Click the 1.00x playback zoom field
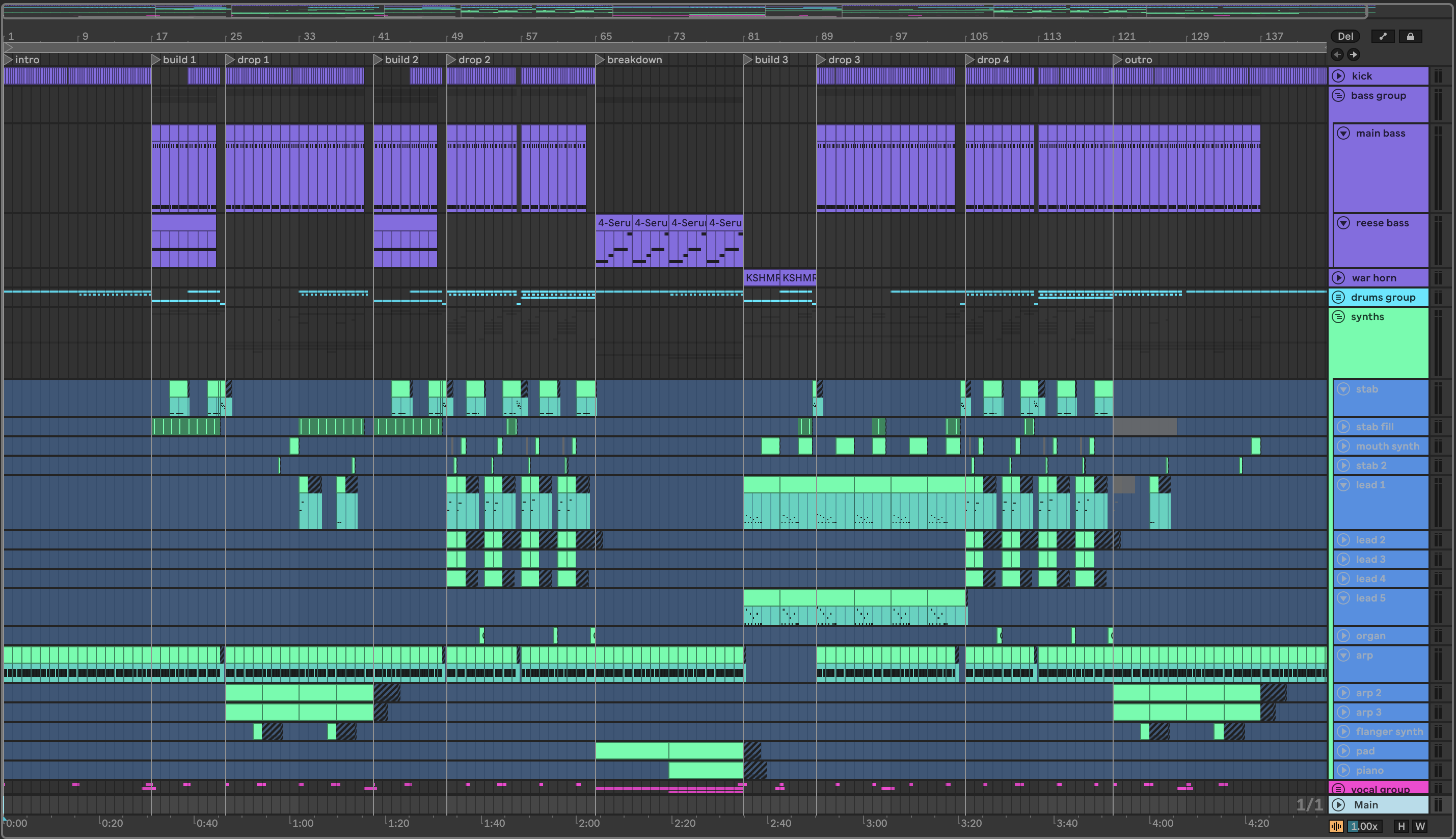The image size is (1456, 839). click(1364, 826)
